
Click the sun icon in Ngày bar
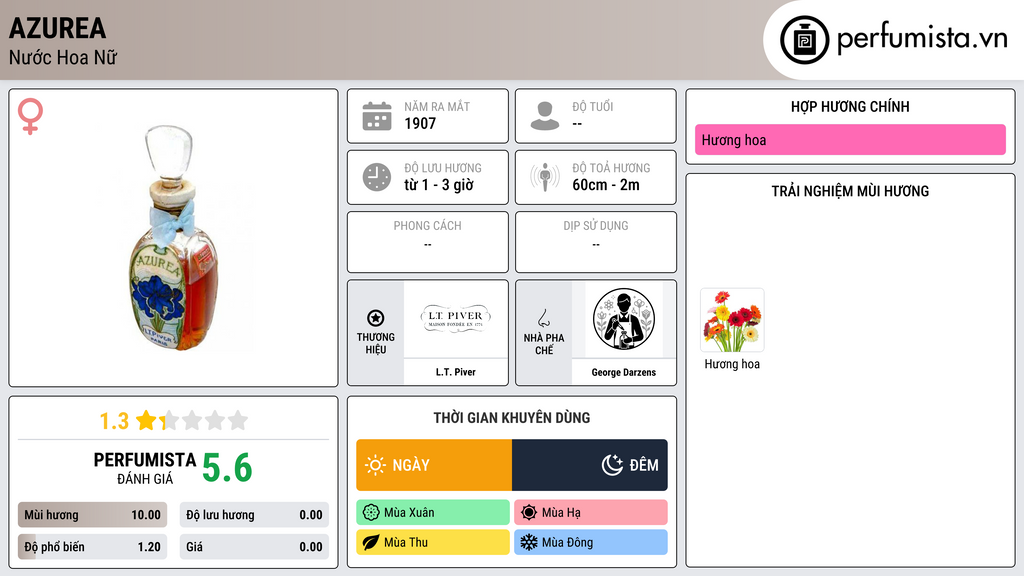375,465
